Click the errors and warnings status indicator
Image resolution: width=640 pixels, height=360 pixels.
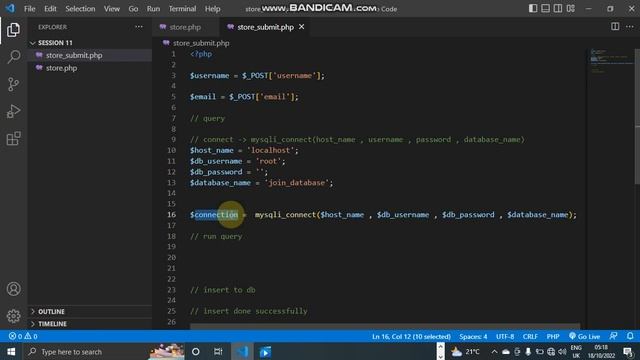23,336
